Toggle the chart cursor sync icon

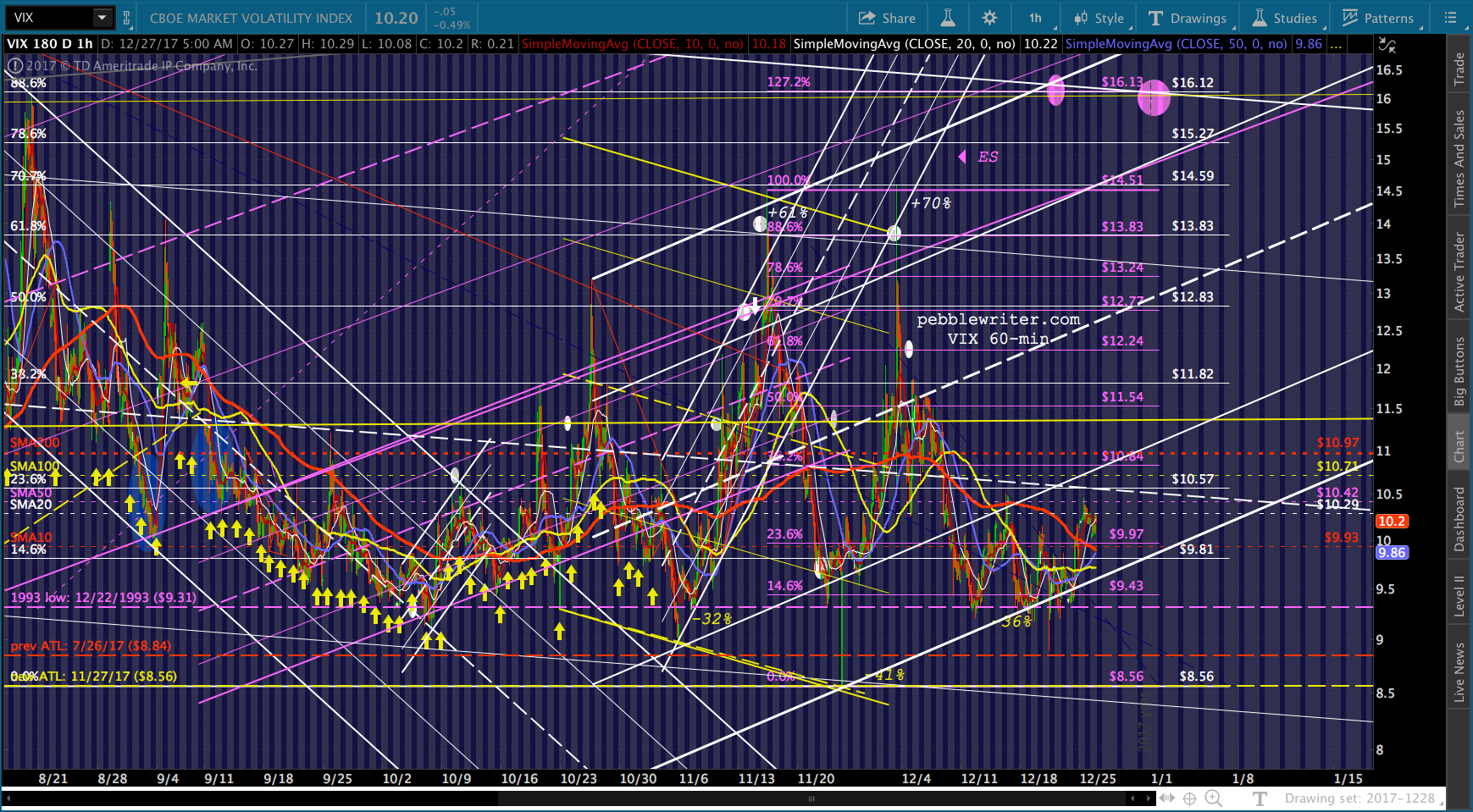coord(1387,45)
